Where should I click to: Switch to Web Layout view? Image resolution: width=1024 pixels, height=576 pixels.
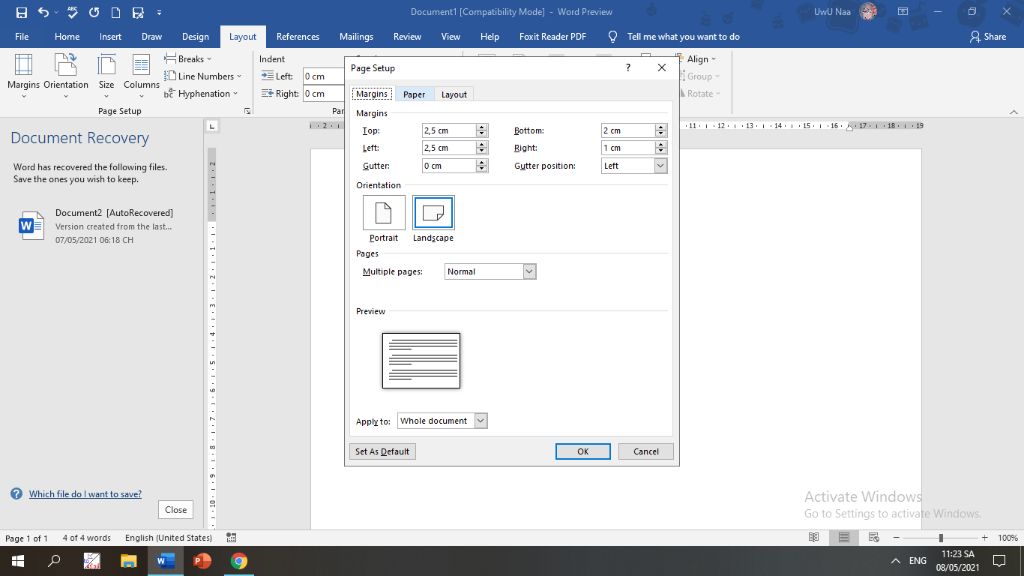coord(874,537)
